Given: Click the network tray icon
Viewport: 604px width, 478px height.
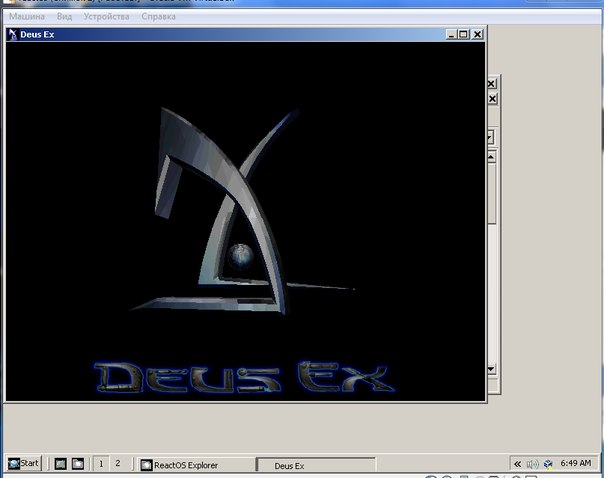Looking at the screenshot, I should [548, 464].
